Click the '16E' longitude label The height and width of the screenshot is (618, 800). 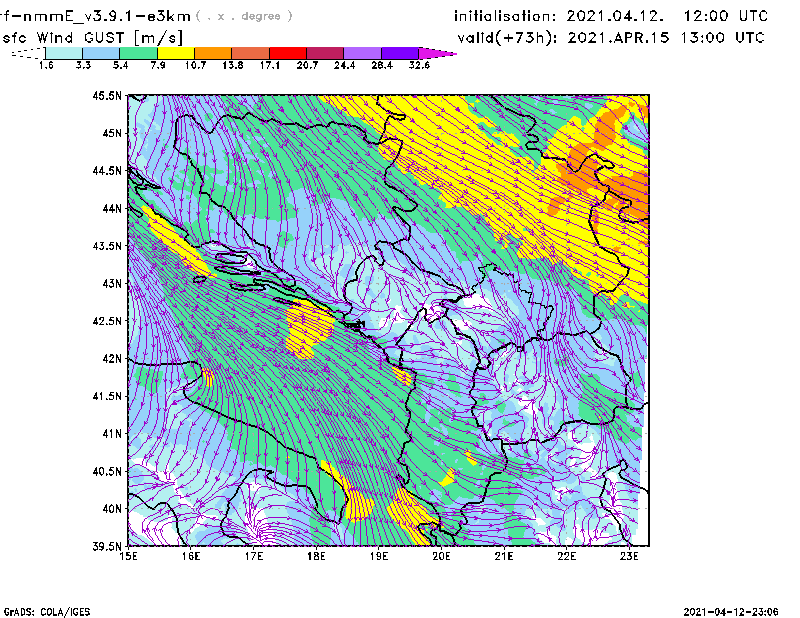tap(191, 556)
